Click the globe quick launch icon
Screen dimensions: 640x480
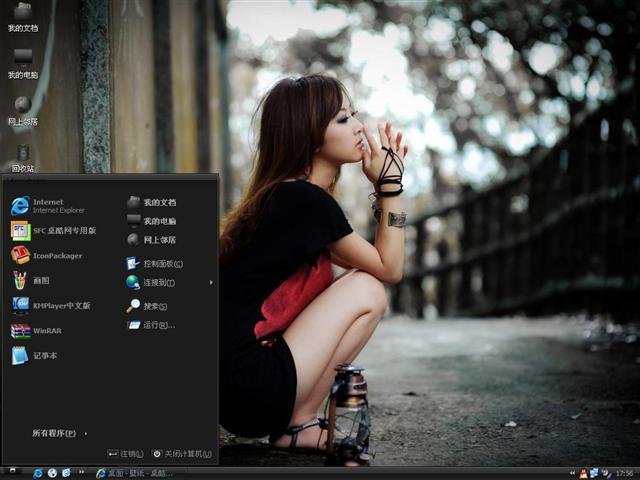(52, 473)
